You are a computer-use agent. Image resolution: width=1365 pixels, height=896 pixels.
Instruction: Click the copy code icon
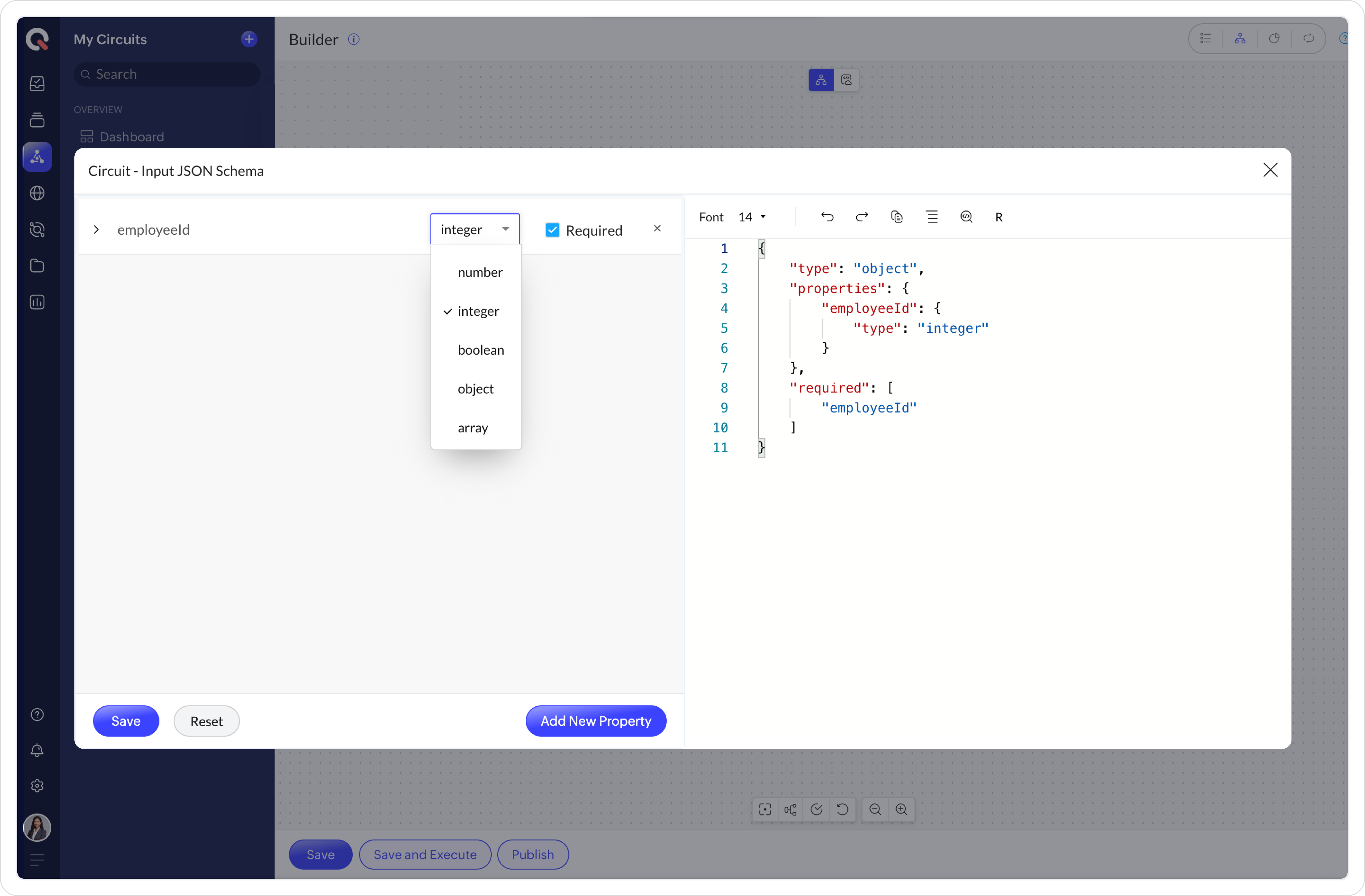click(896, 217)
